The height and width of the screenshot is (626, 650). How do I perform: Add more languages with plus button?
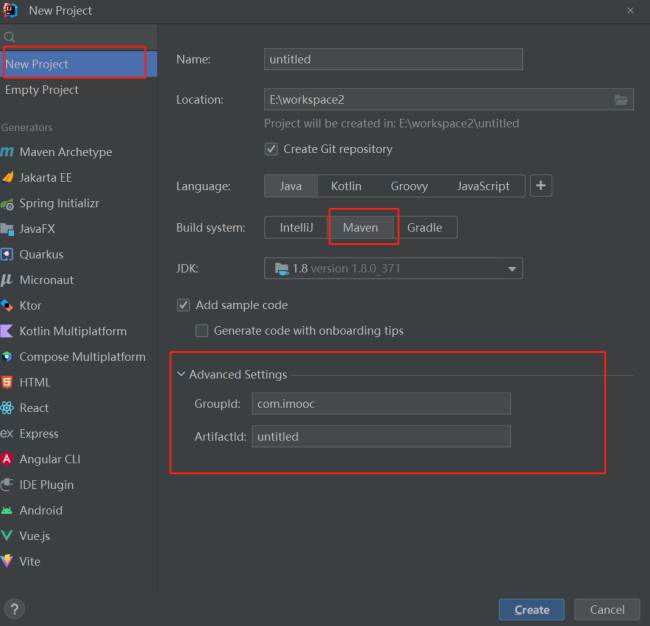541,186
